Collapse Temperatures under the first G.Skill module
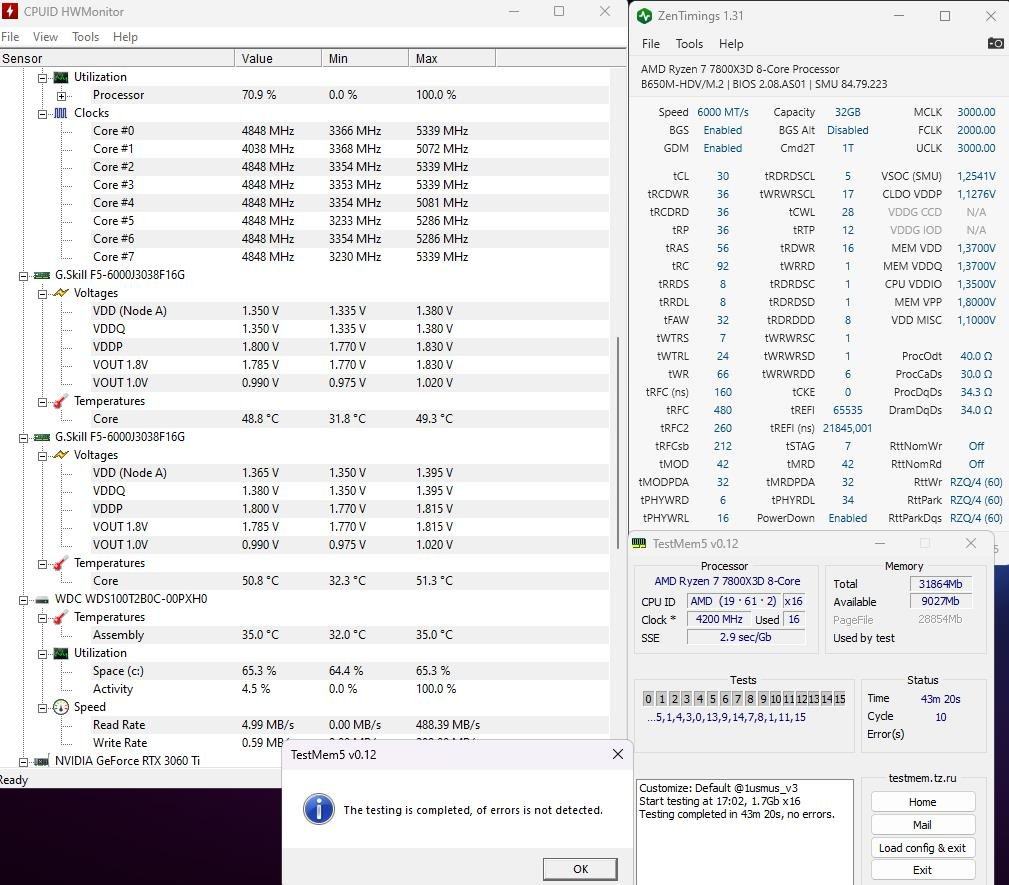The width and height of the screenshot is (1009, 885). (42, 402)
